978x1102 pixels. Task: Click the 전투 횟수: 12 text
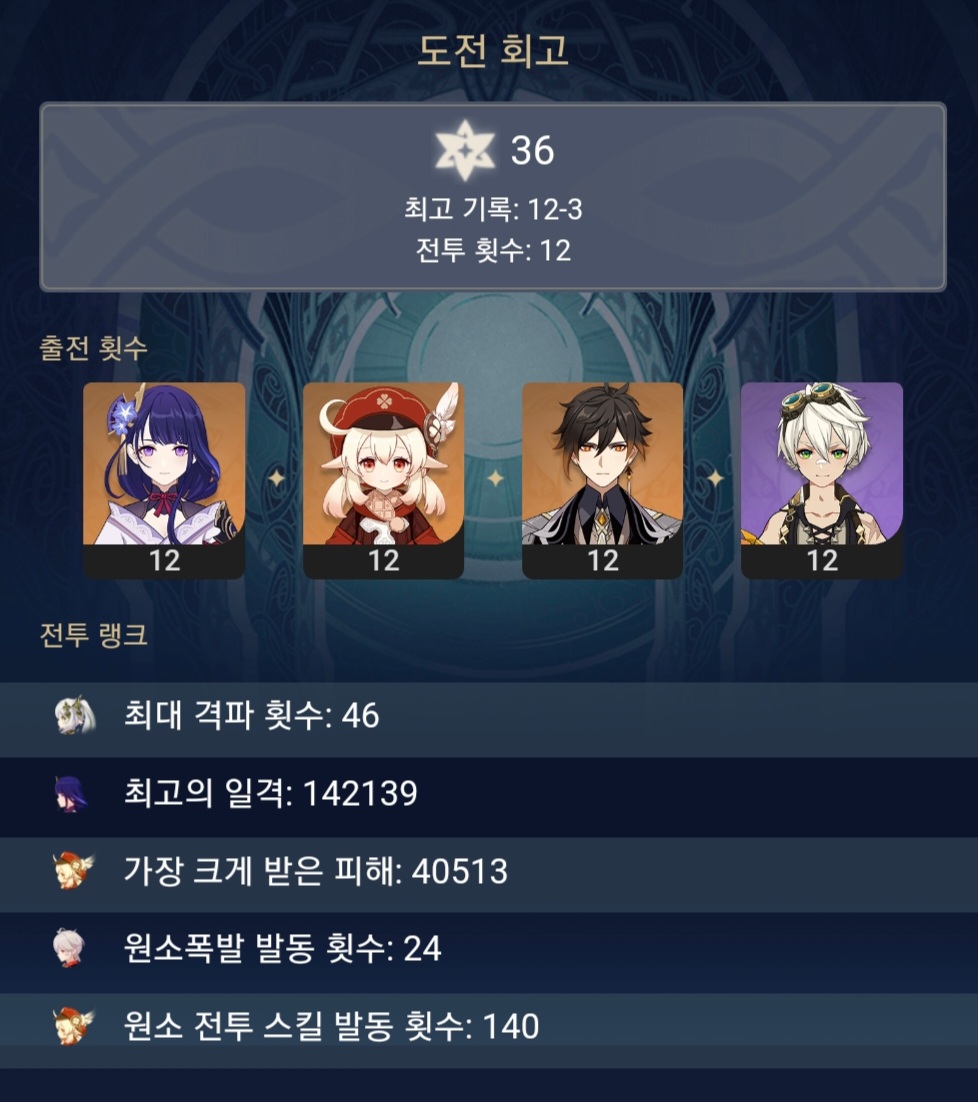pos(493,250)
